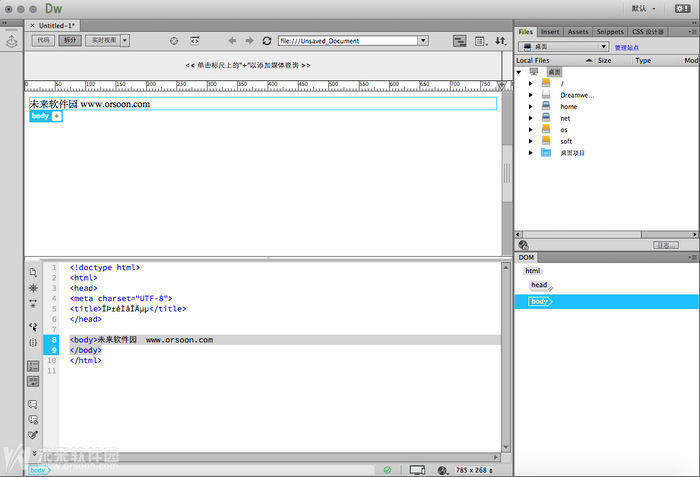700x477 pixels.
Task: Select the DOM panel tab
Action: (526, 258)
